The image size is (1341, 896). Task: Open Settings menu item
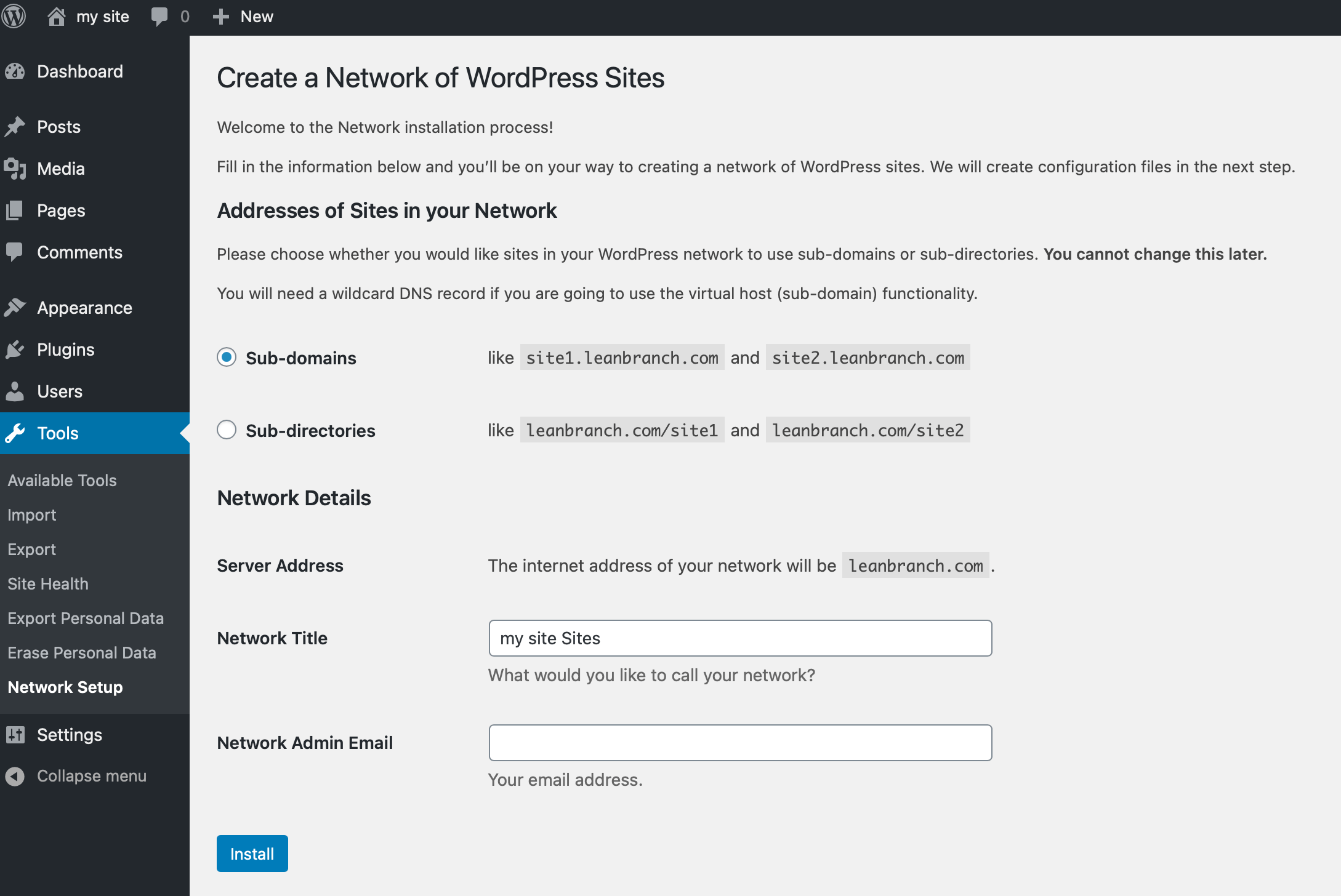[x=69, y=734]
